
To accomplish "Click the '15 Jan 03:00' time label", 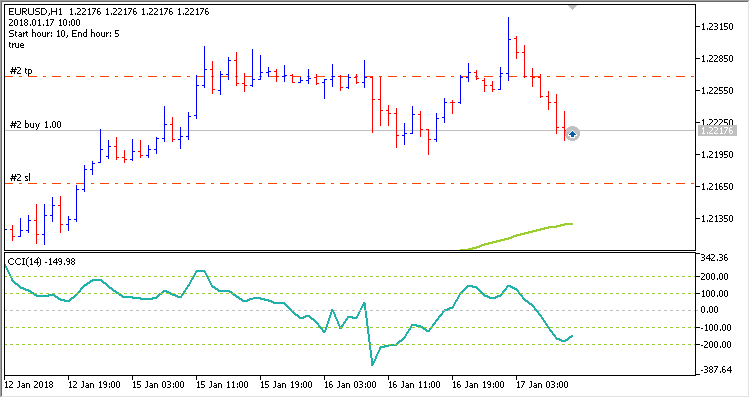I will tap(158, 385).
